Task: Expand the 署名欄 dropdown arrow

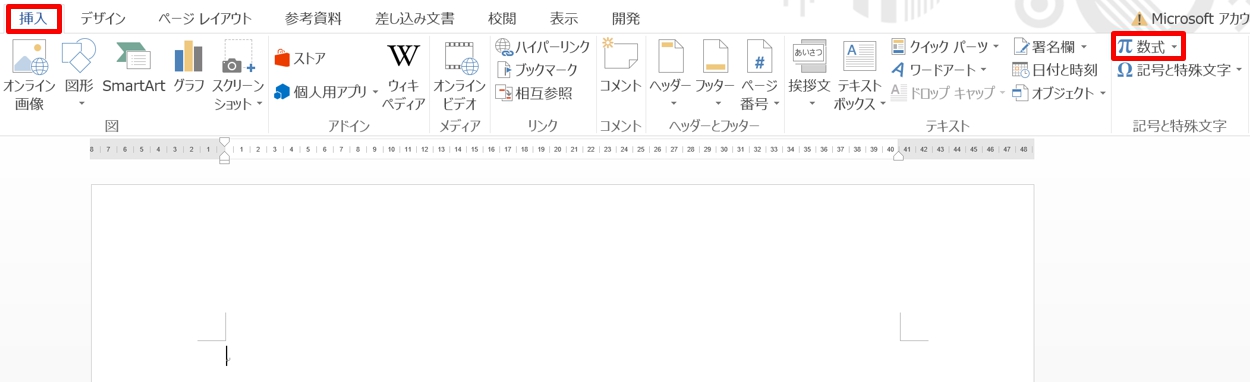Action: tap(1084, 48)
